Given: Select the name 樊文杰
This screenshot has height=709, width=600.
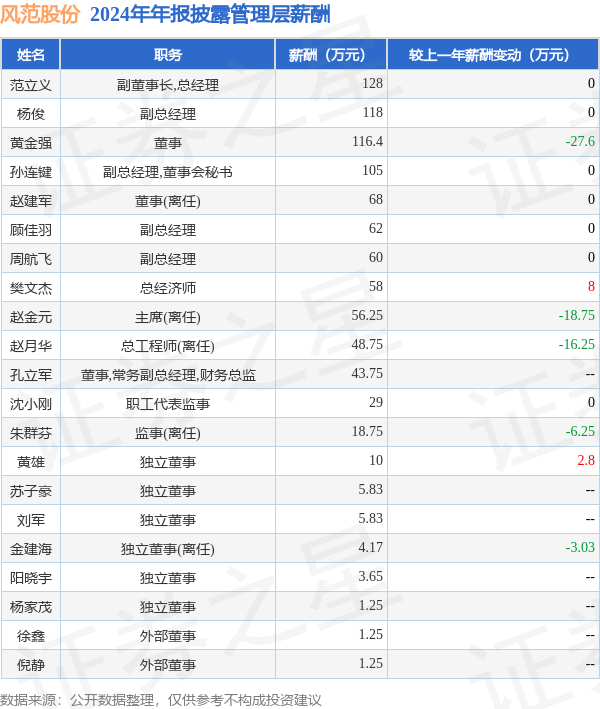Looking at the screenshot, I should click(x=31, y=287).
